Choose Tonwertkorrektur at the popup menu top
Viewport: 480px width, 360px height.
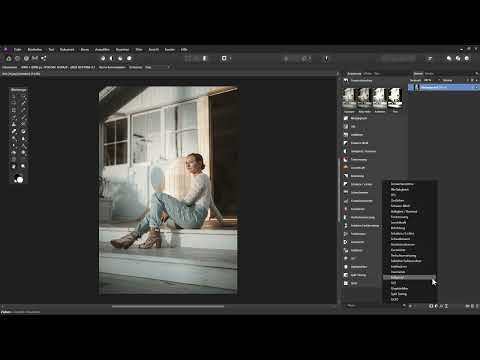[409, 184]
